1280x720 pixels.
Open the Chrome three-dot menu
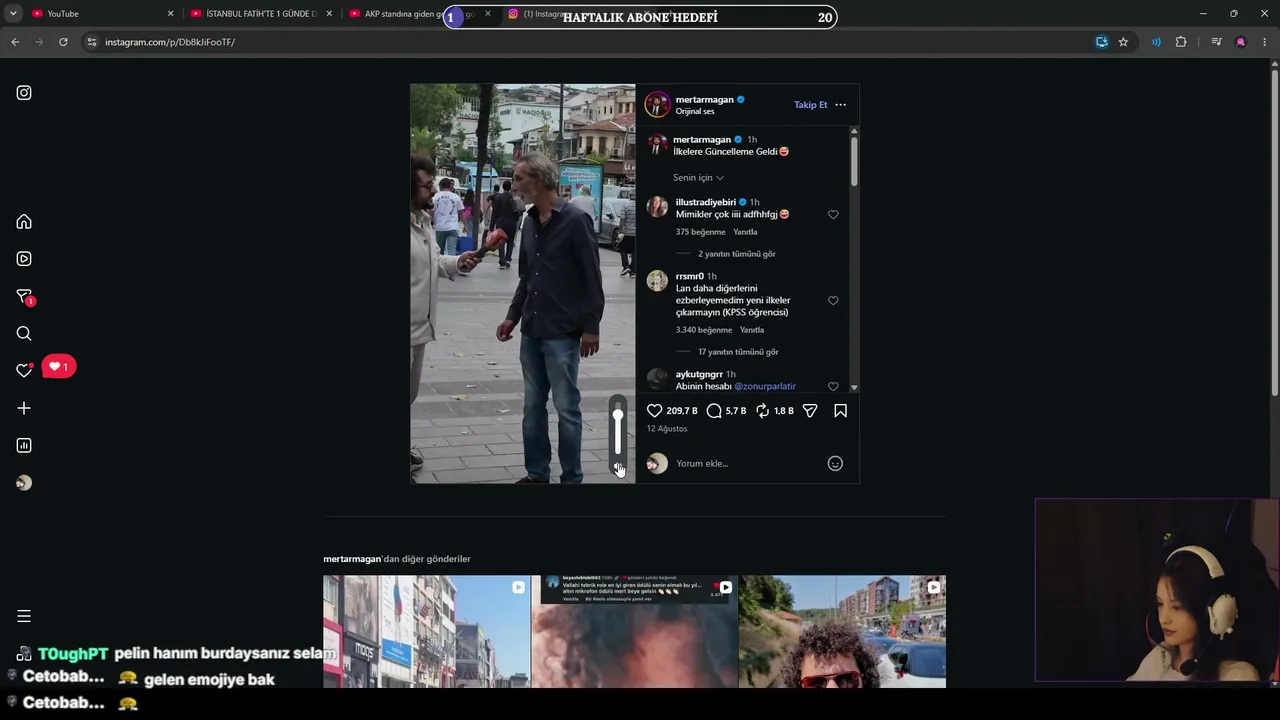(1265, 42)
